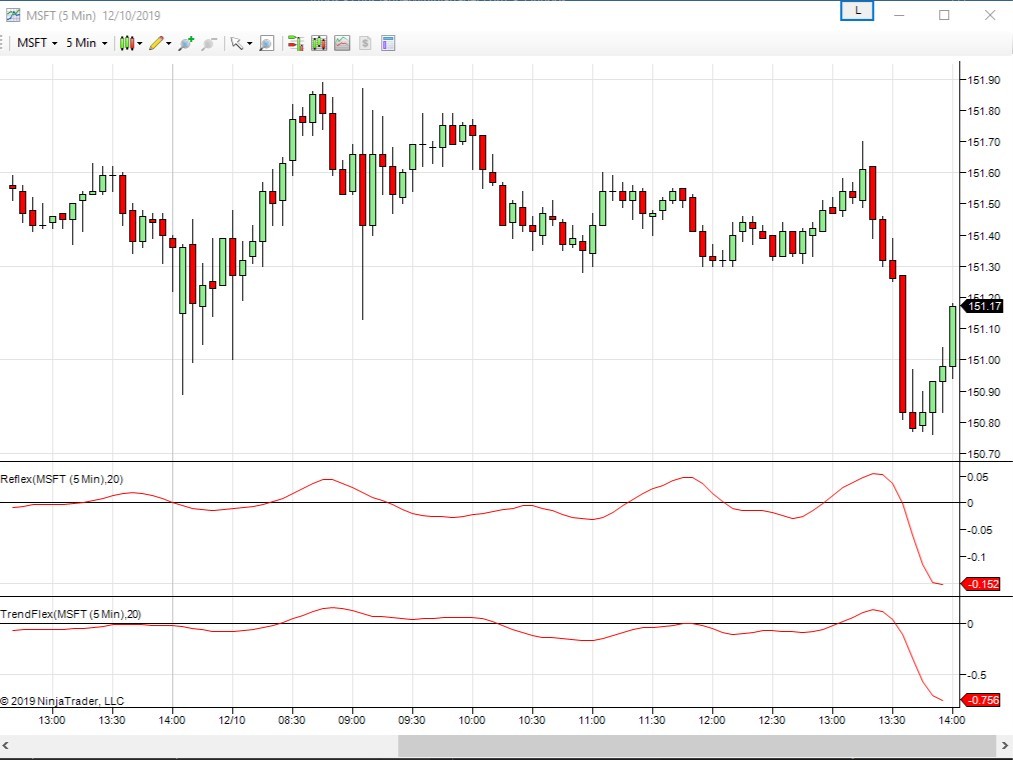Click the zoom out magnifier icon
Viewport: 1013px width, 760px height.
[209, 43]
